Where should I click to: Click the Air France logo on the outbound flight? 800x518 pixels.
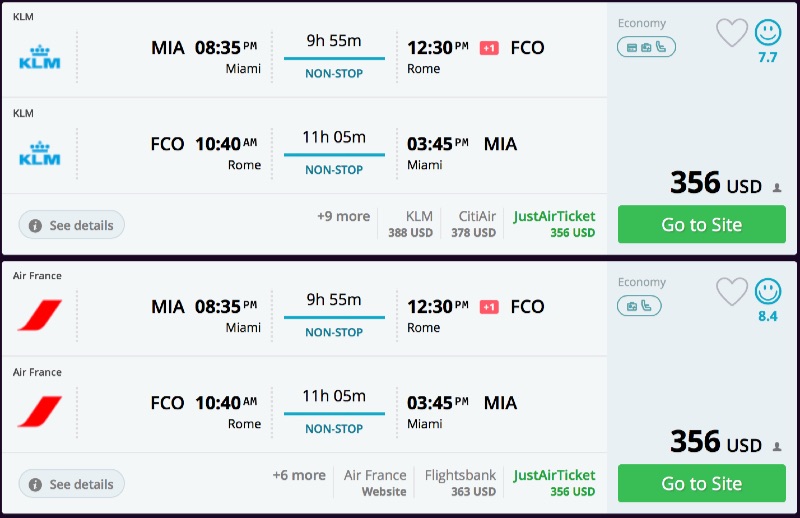click(x=40, y=316)
